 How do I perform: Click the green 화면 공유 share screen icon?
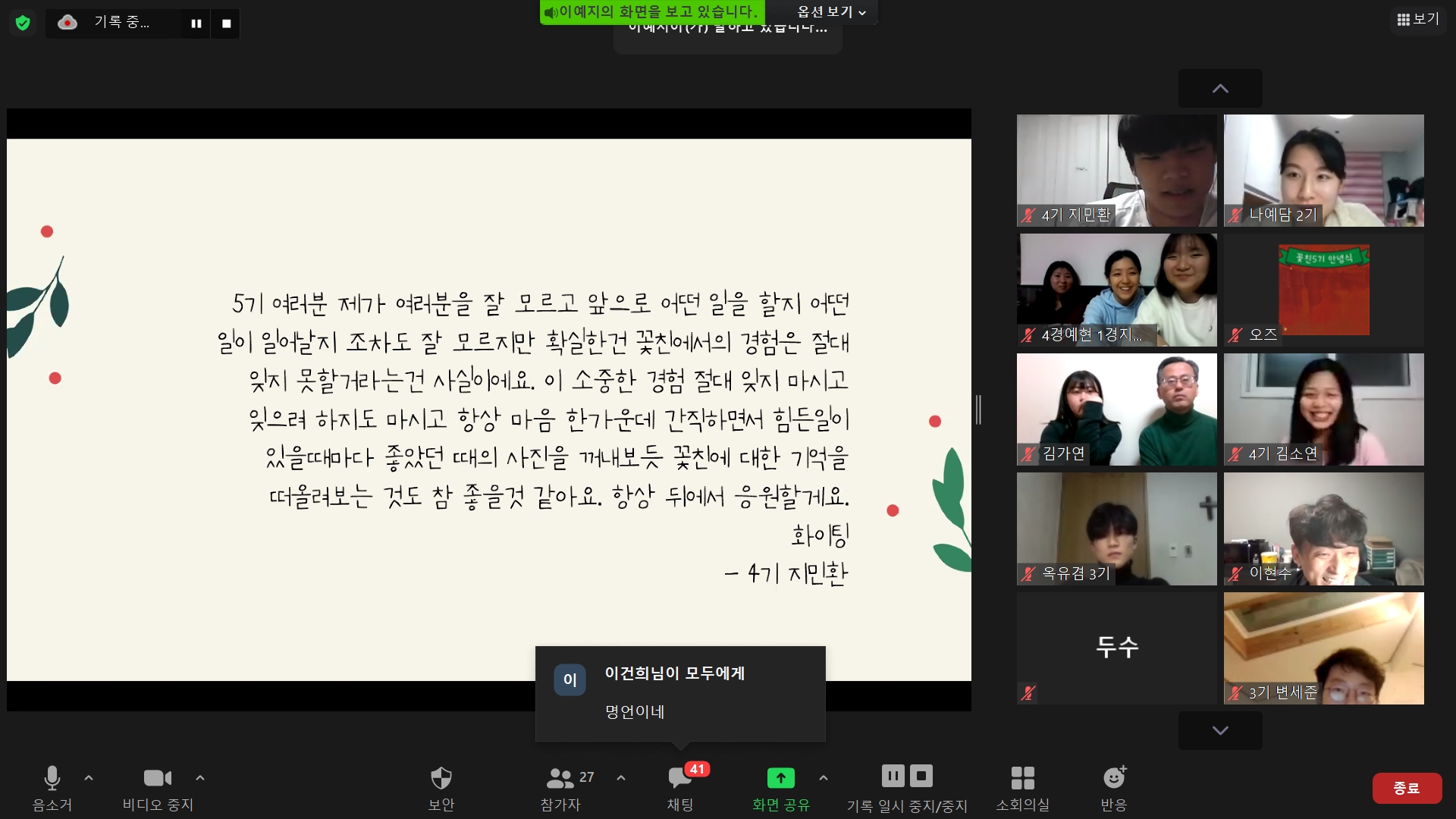pyautogui.click(x=780, y=778)
